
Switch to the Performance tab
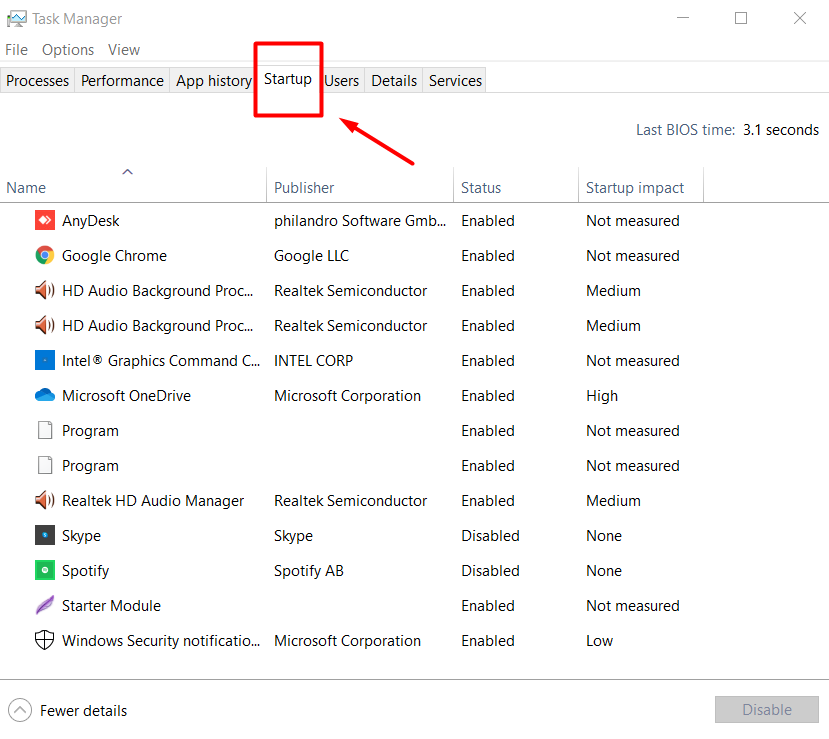click(x=122, y=80)
